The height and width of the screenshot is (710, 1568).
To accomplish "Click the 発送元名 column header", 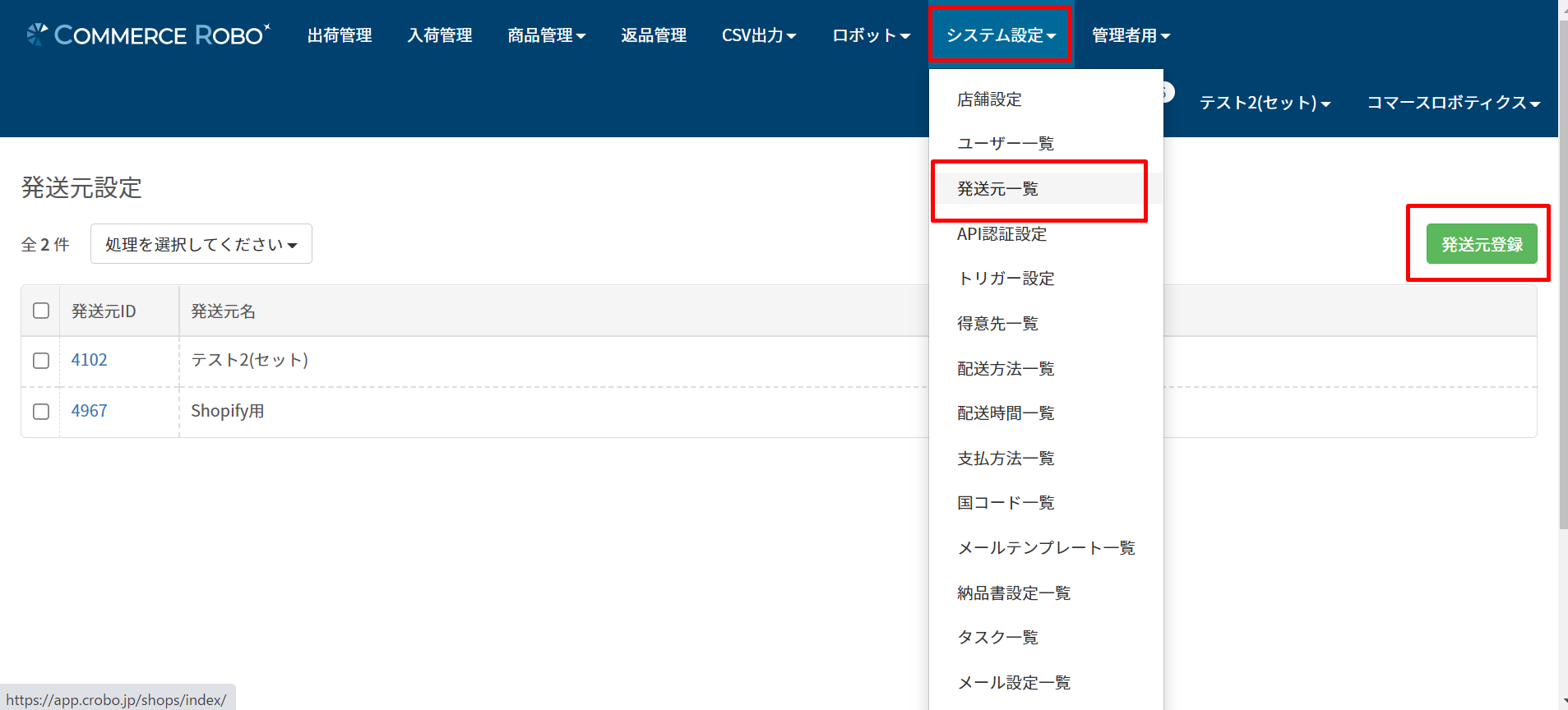I will pyautogui.click(x=224, y=311).
